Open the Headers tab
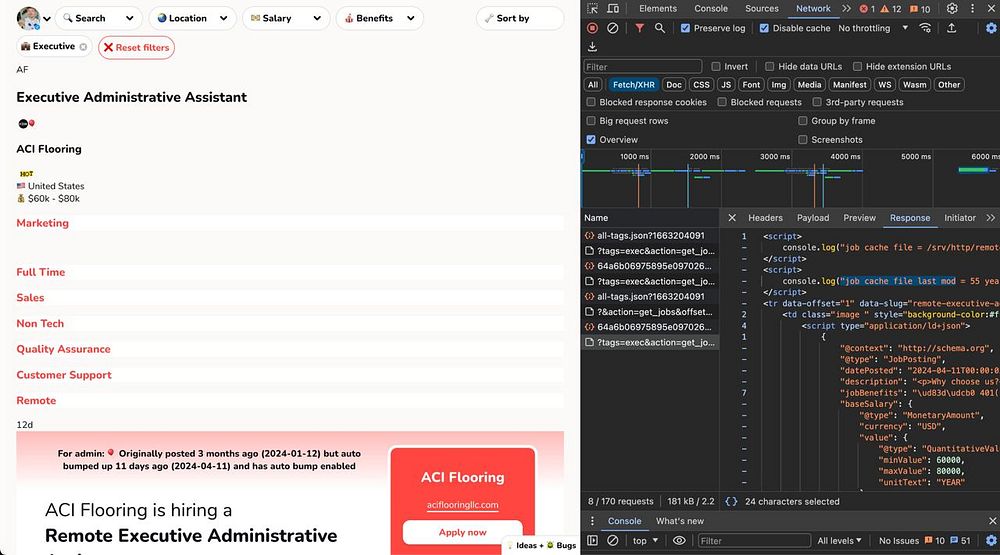Viewport: 1000px width, 555px height. pos(765,218)
